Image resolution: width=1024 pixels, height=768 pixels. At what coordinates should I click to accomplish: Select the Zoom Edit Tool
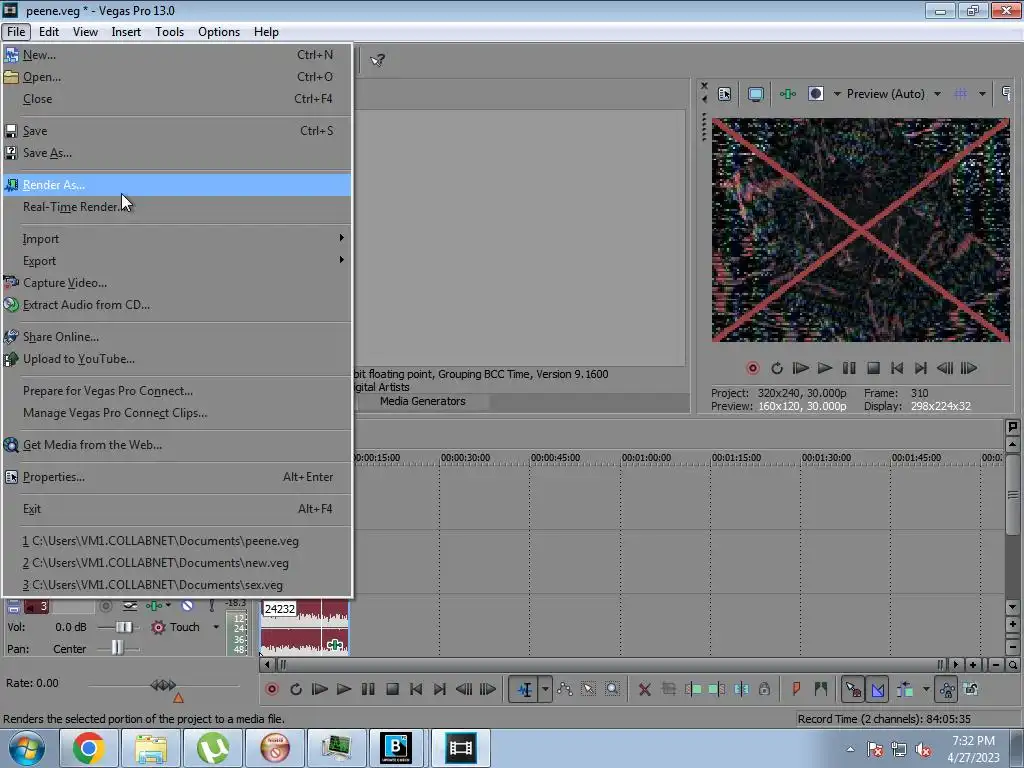(612, 689)
